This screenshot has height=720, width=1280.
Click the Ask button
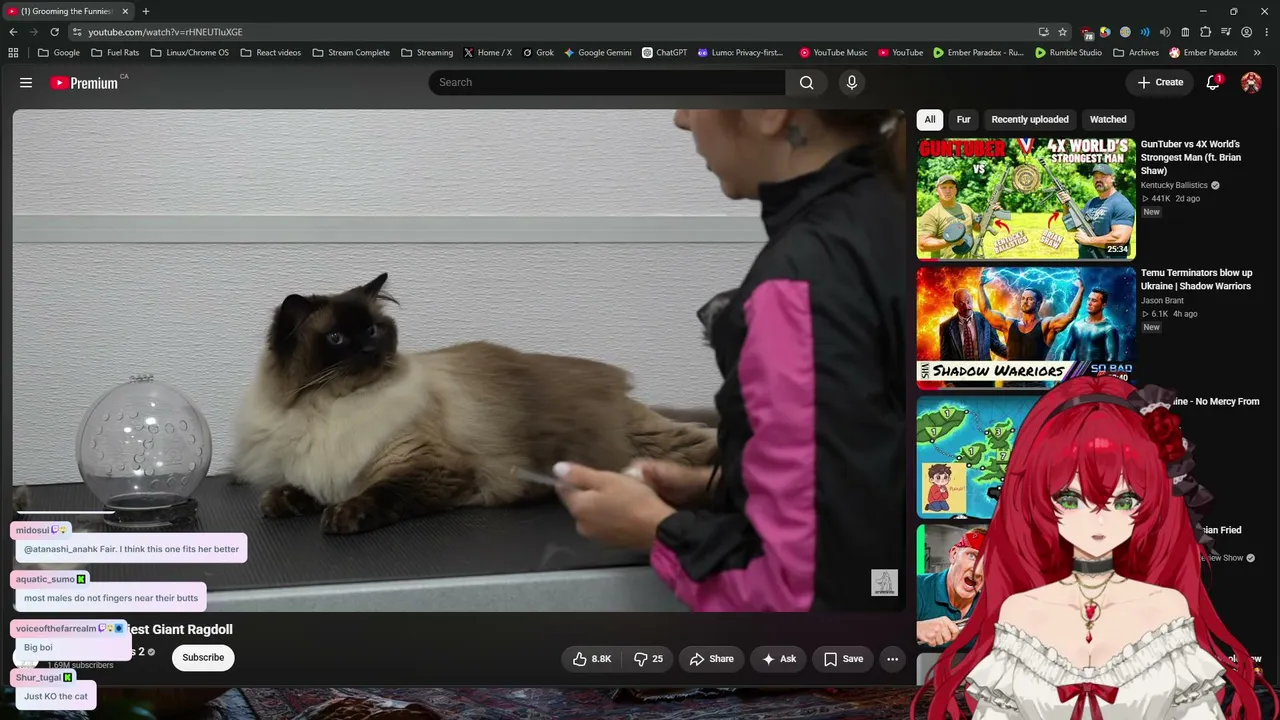point(779,659)
